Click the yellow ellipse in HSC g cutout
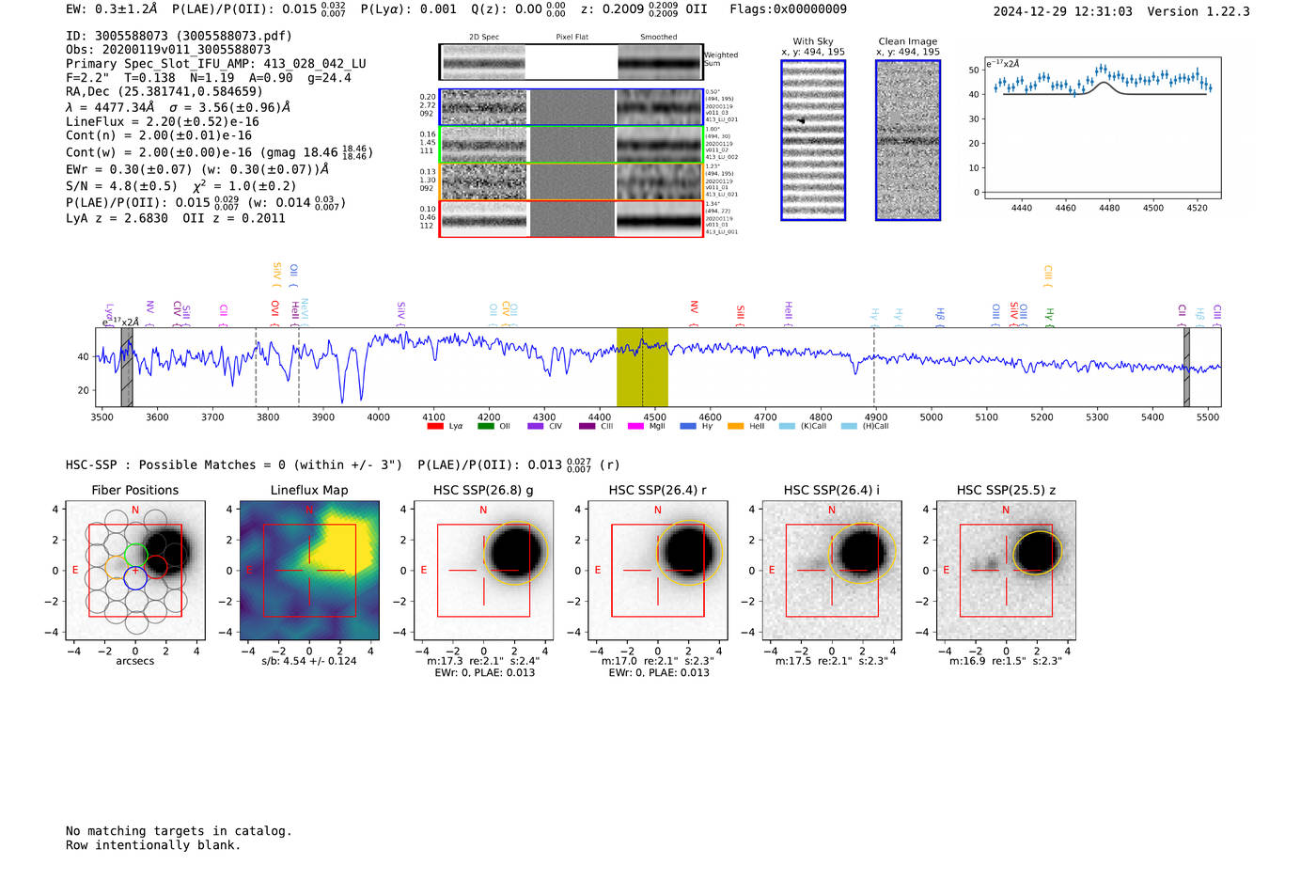 [x=514, y=553]
